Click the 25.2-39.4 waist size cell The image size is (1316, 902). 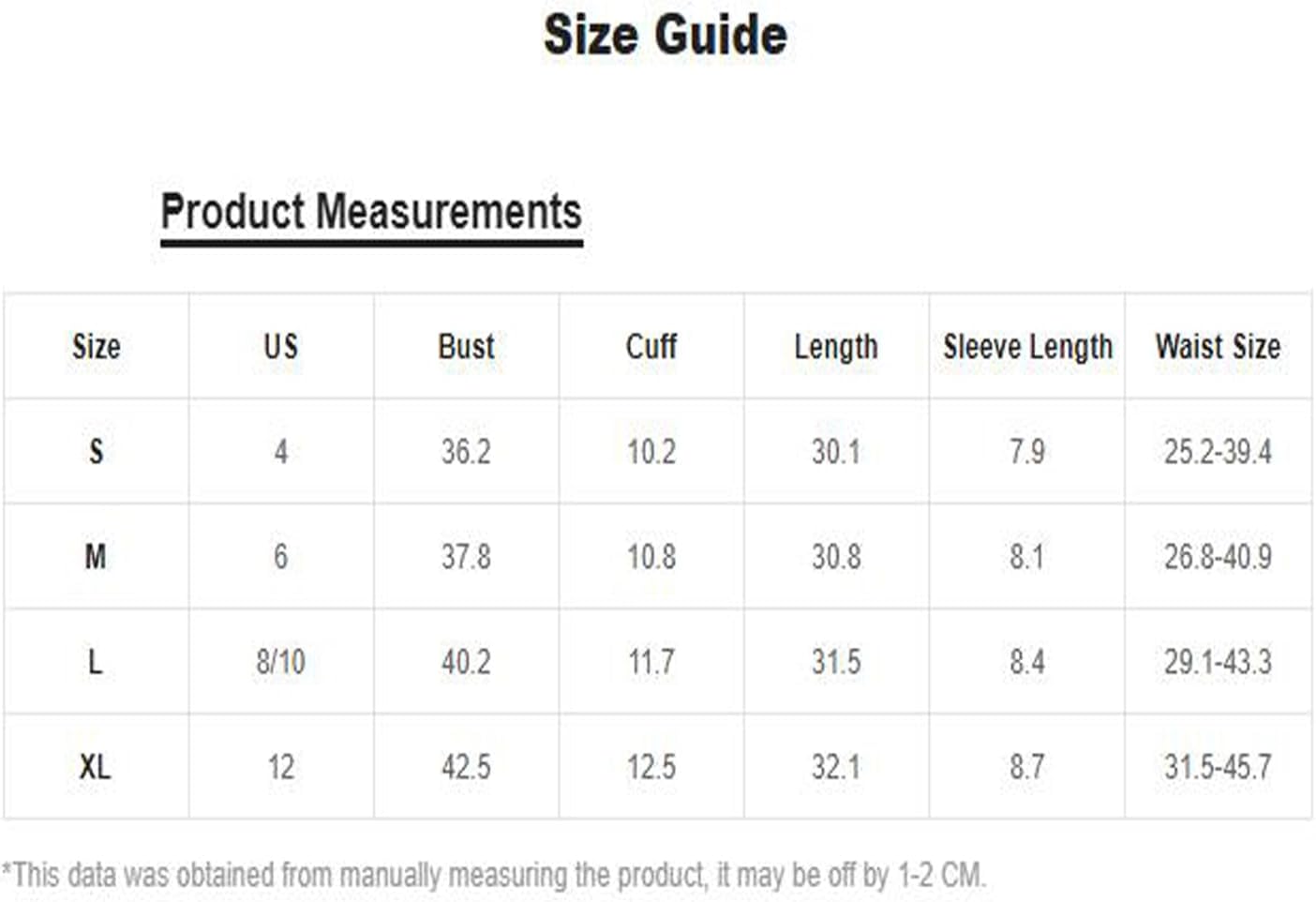(1218, 452)
